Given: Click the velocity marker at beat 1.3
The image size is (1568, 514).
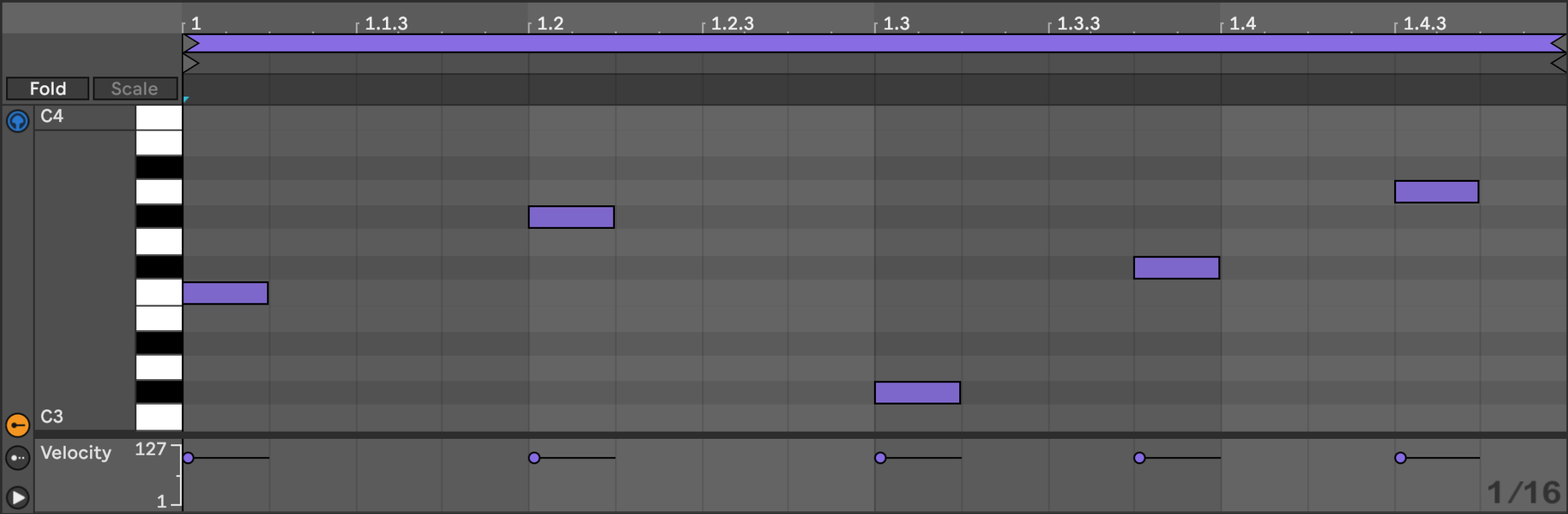Looking at the screenshot, I should [880, 458].
